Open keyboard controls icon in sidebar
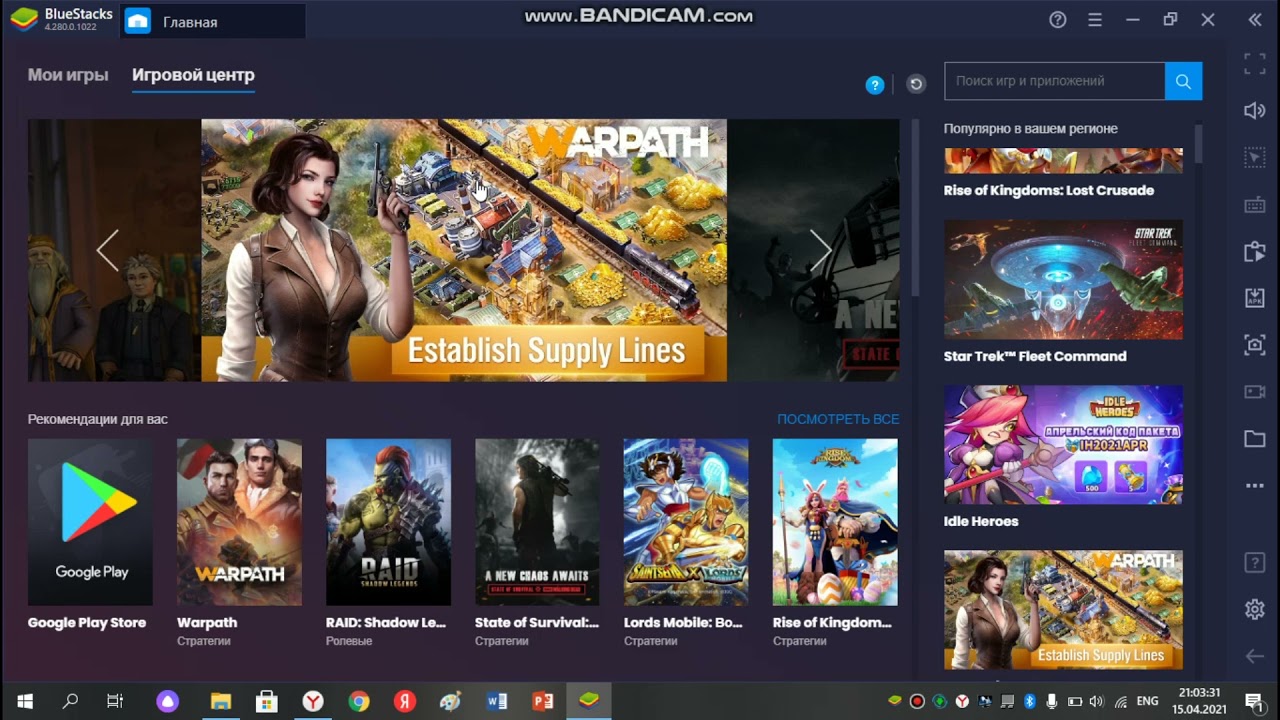The width and height of the screenshot is (1280, 720). point(1255,205)
